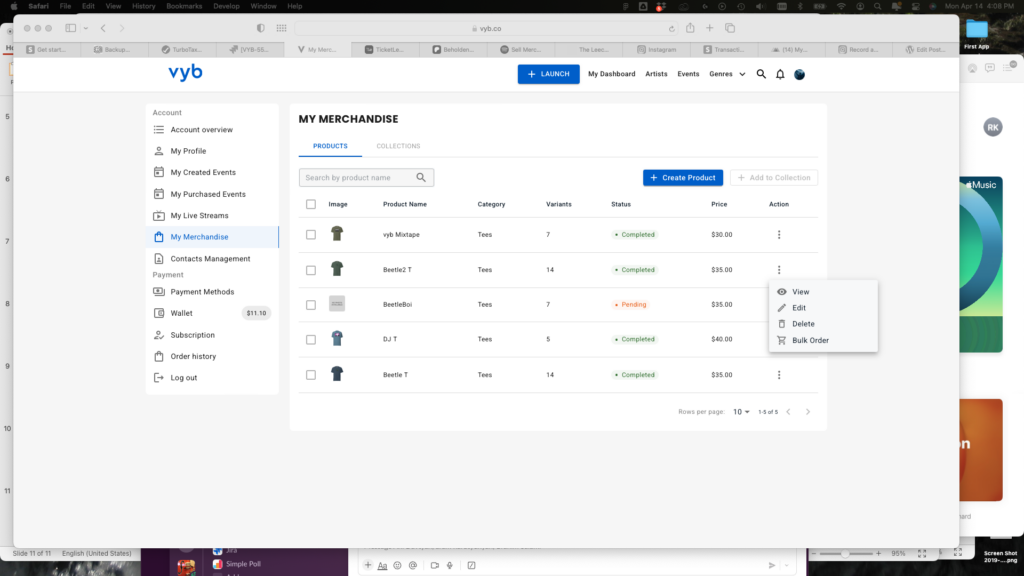Viewport: 1024px width, 576px height.
Task: Click the Subscription icon in sidebar
Action: coord(159,335)
